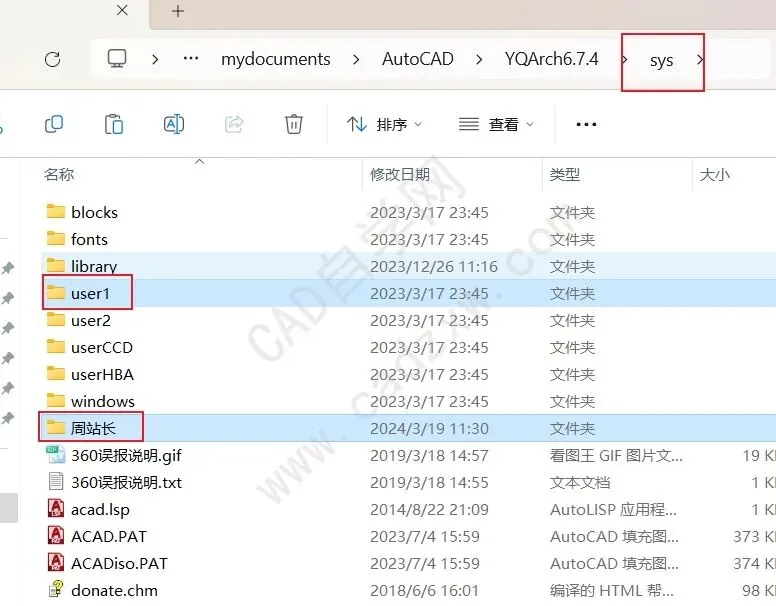Click the share icon in toolbar

[x=234, y=124]
